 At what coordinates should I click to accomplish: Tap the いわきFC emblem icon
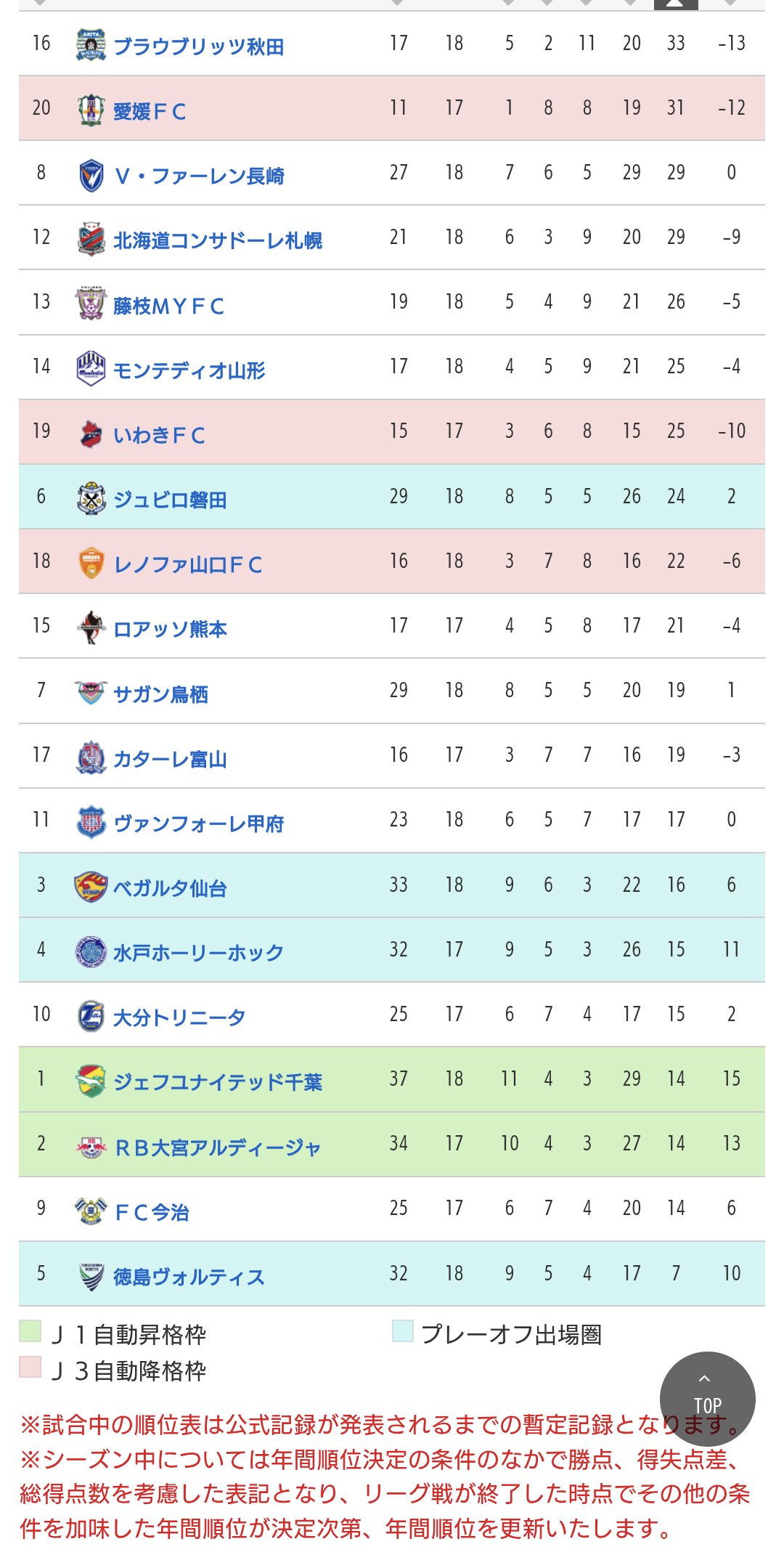click(91, 434)
